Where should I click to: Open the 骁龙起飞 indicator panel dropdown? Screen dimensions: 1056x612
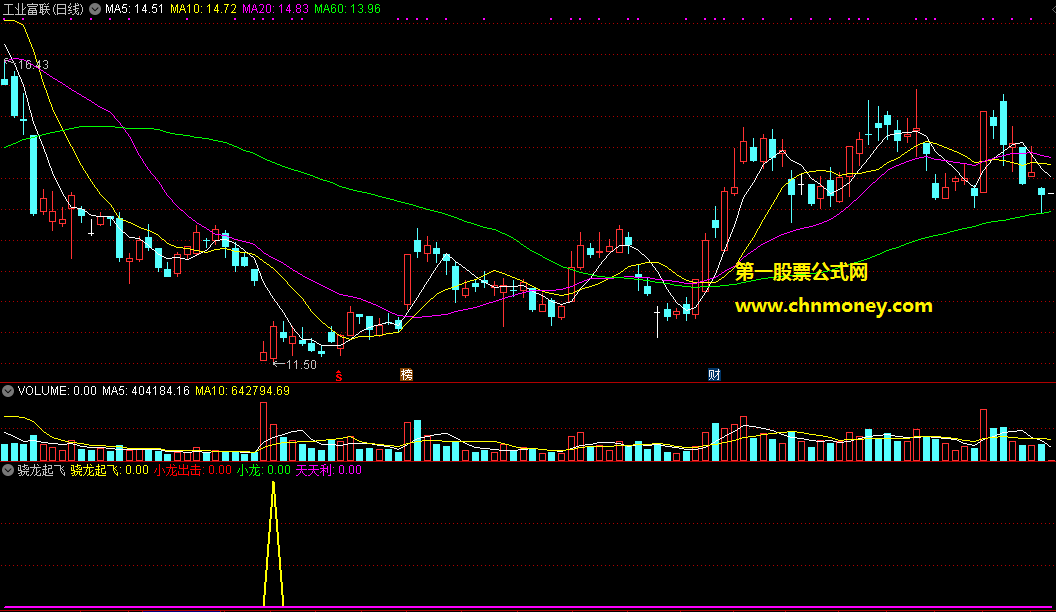click(8, 470)
